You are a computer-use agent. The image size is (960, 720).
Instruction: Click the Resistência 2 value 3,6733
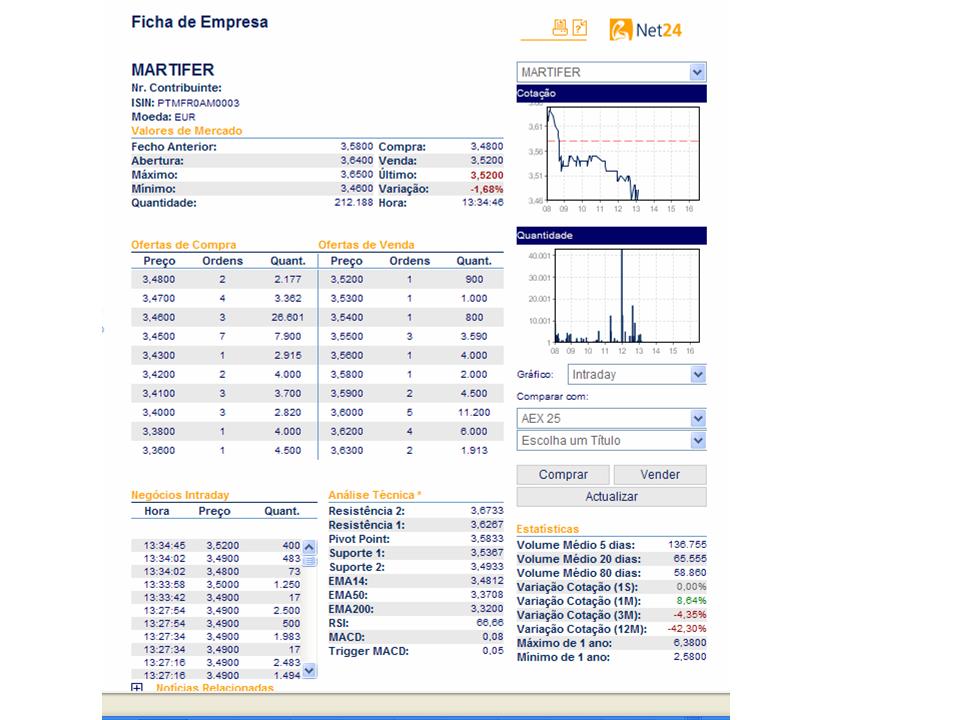point(487,511)
